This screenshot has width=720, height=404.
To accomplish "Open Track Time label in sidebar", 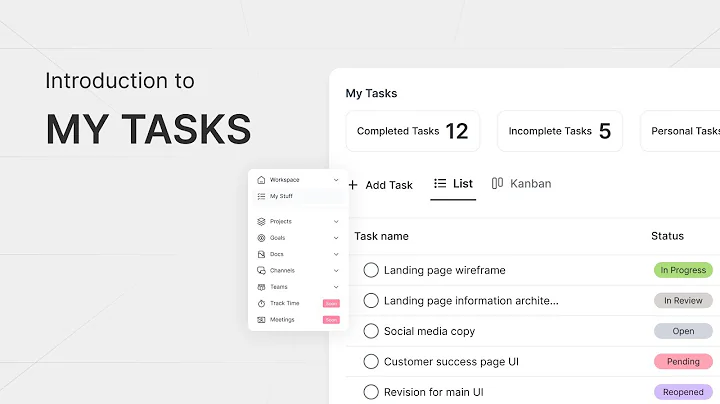I will click(x=285, y=303).
